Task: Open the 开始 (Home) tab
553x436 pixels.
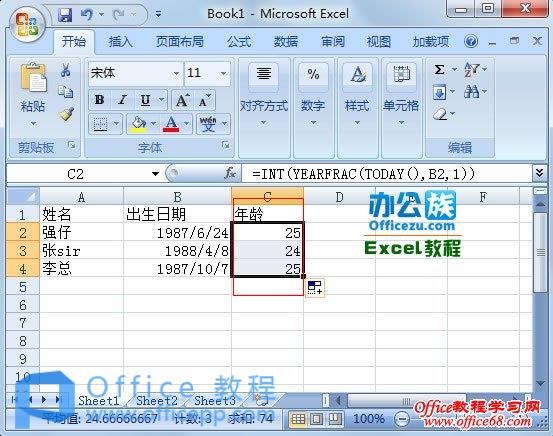Action: pyautogui.click(x=74, y=42)
